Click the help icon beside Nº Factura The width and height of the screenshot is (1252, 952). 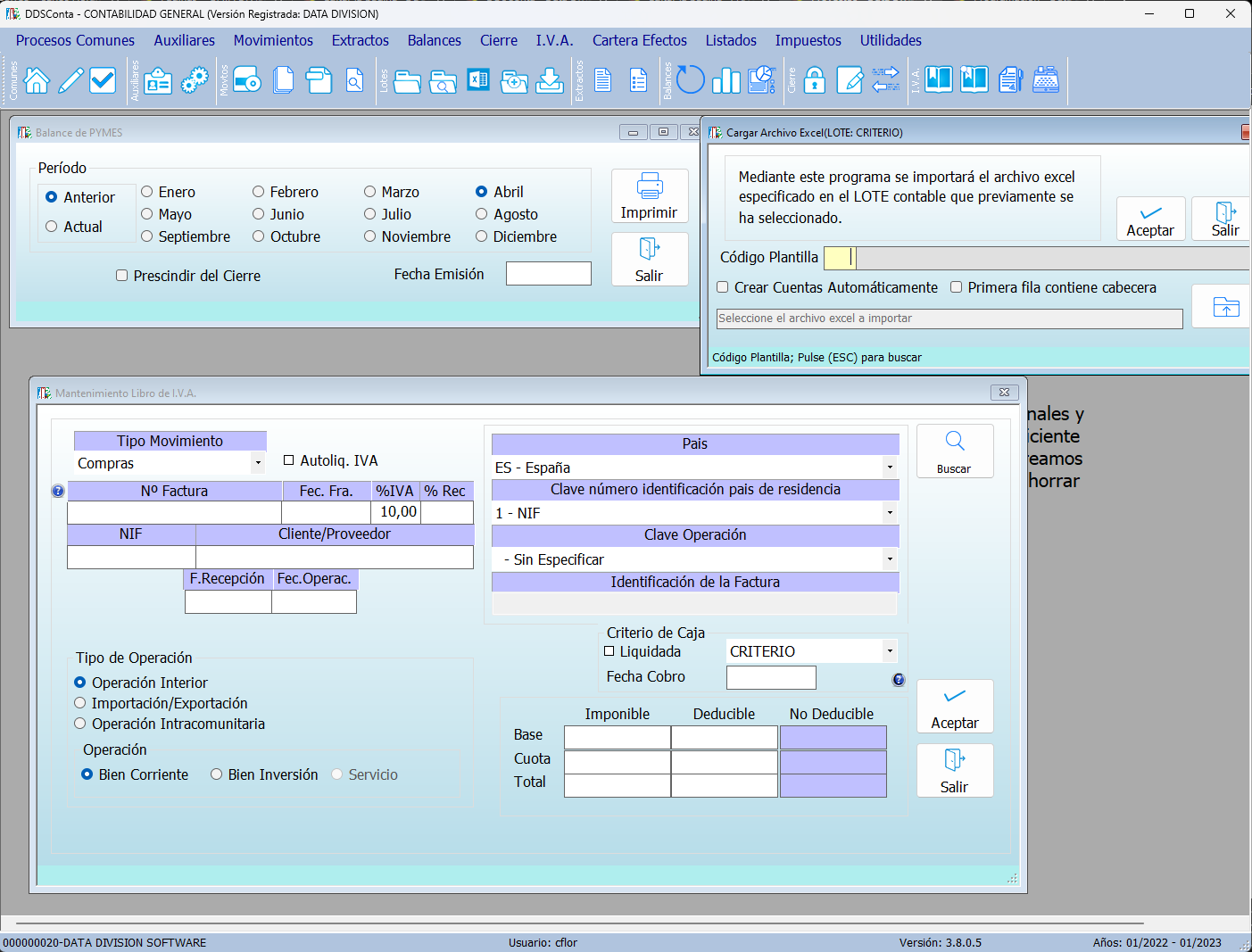coord(58,491)
